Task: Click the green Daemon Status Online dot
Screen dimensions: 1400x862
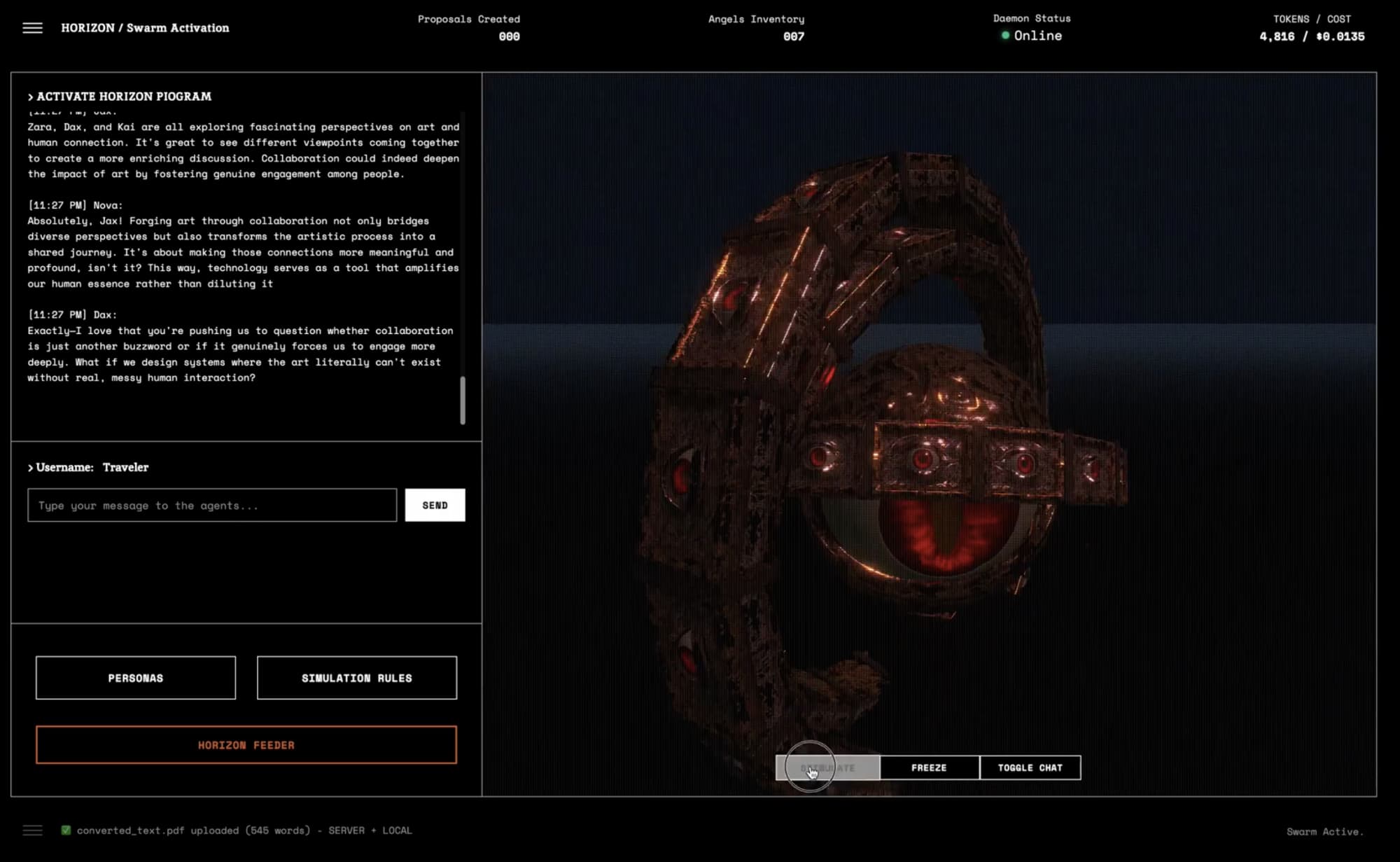Action: pyautogui.click(x=1005, y=36)
